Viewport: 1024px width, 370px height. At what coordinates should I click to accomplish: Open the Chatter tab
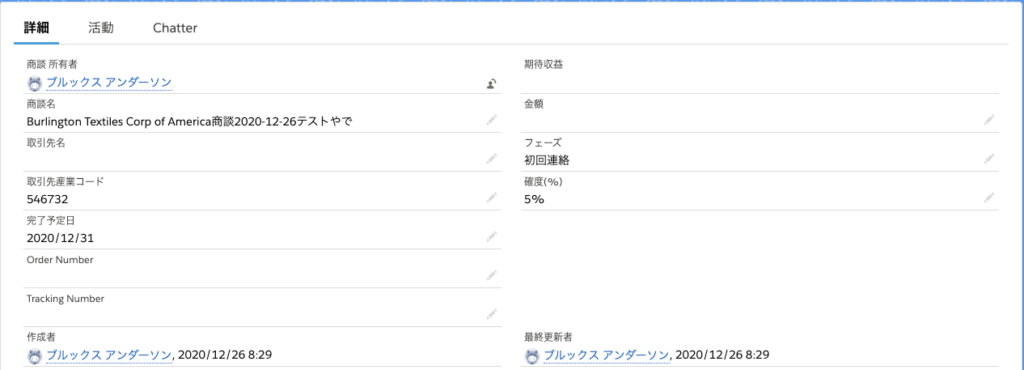click(x=175, y=28)
